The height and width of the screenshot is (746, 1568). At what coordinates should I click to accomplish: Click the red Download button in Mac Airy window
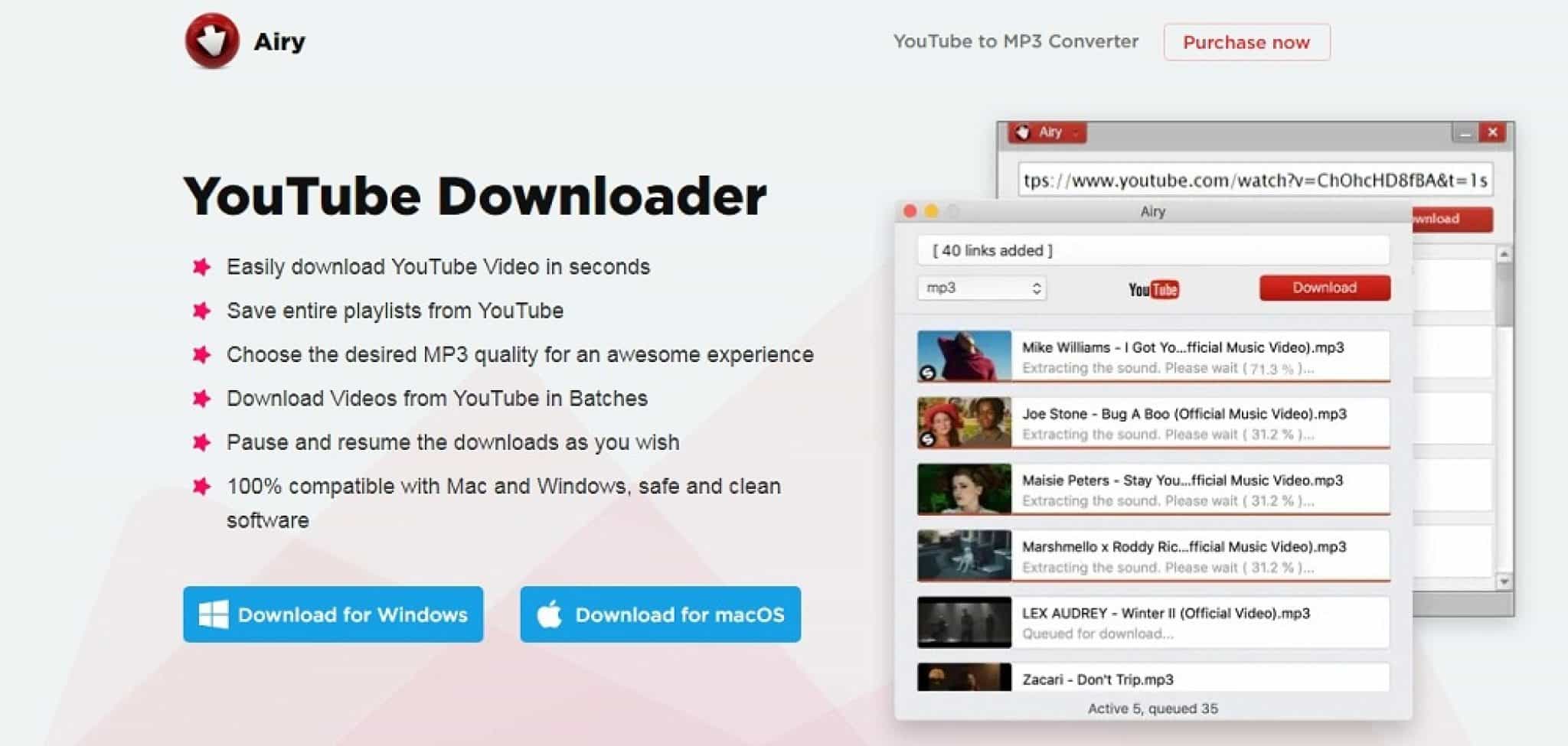(x=1325, y=288)
